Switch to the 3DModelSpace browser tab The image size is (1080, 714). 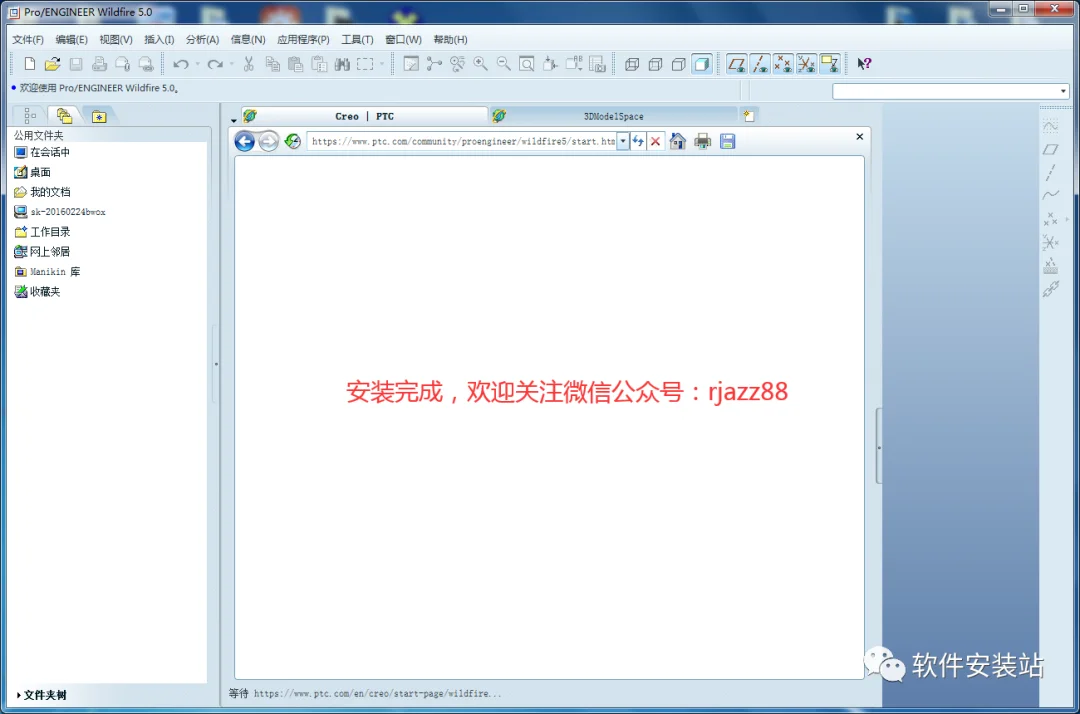[613, 116]
